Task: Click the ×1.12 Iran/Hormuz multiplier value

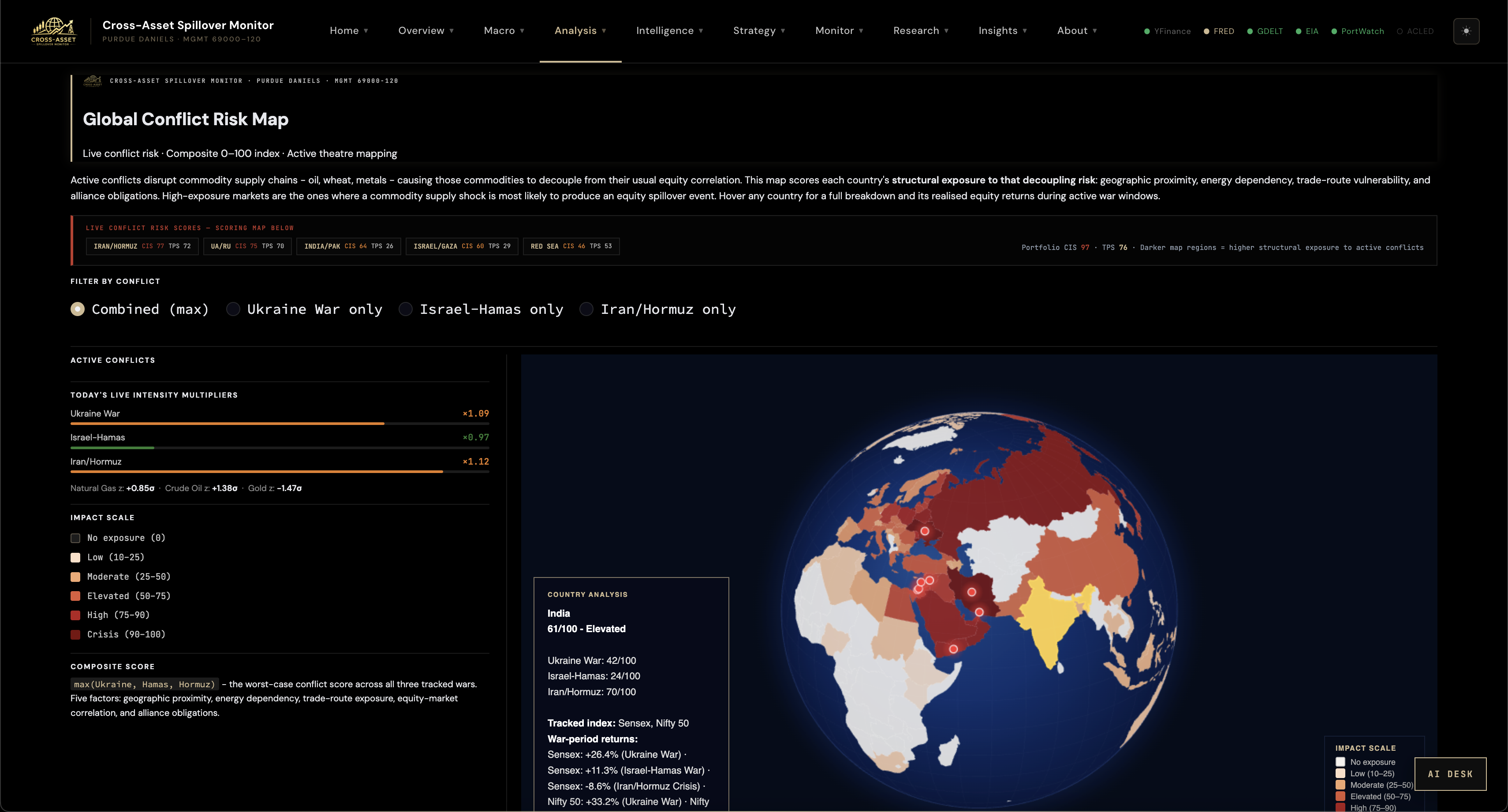Action: tap(476, 462)
